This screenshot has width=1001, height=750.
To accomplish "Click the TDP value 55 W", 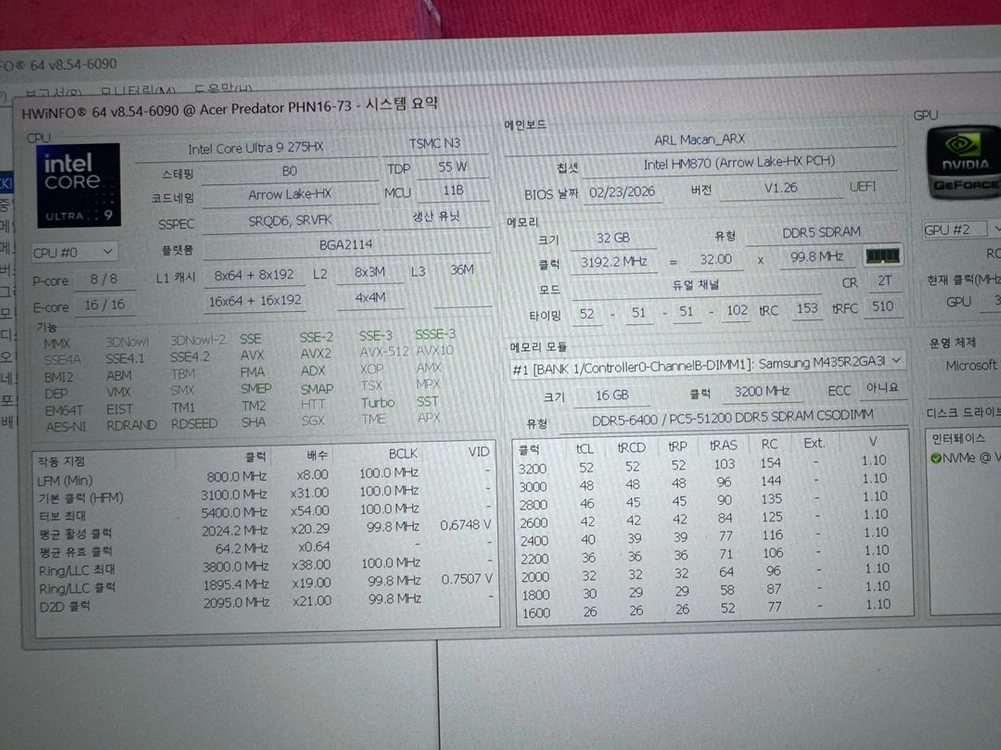I will (452, 167).
